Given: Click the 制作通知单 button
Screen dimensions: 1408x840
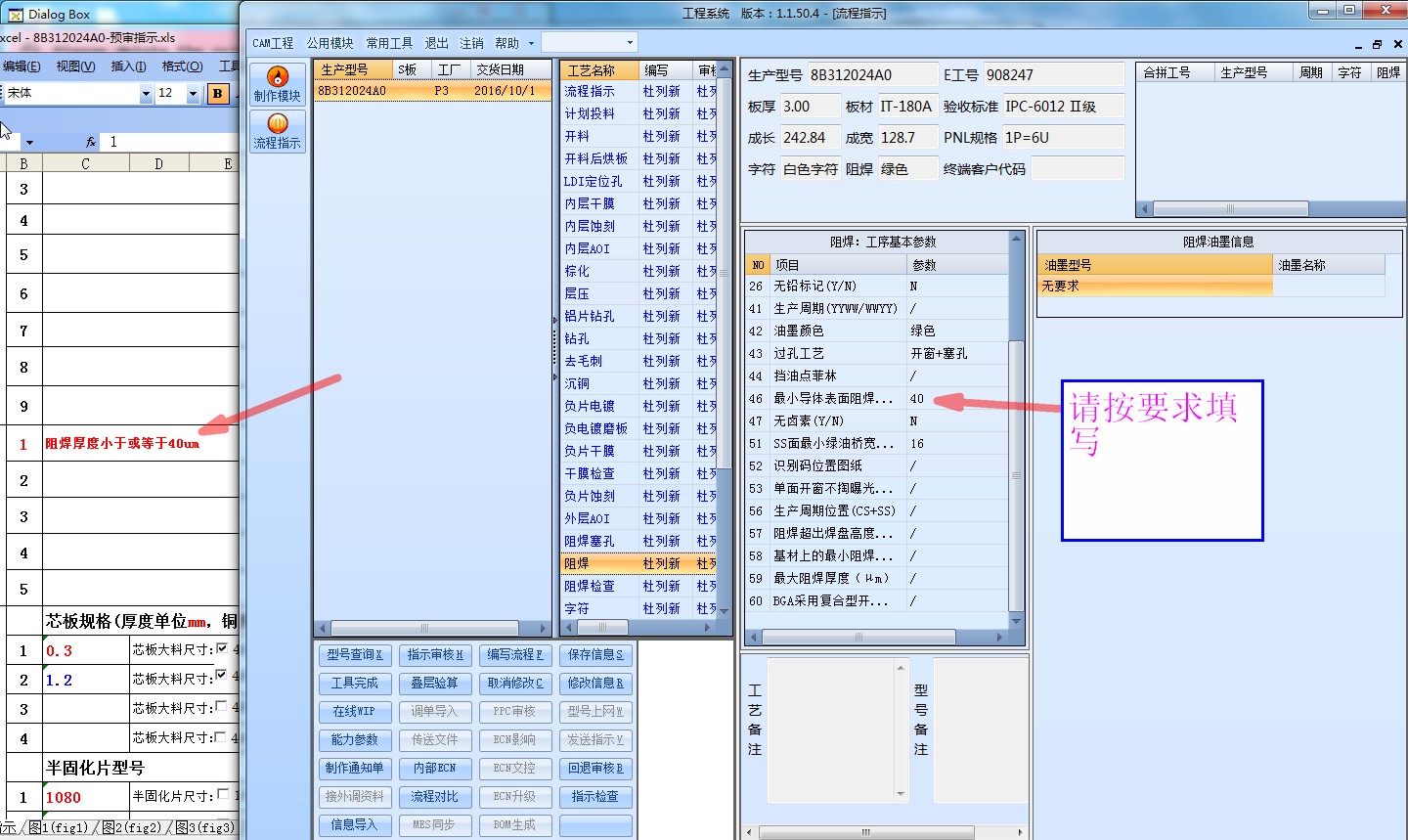Looking at the screenshot, I should pos(355,769).
